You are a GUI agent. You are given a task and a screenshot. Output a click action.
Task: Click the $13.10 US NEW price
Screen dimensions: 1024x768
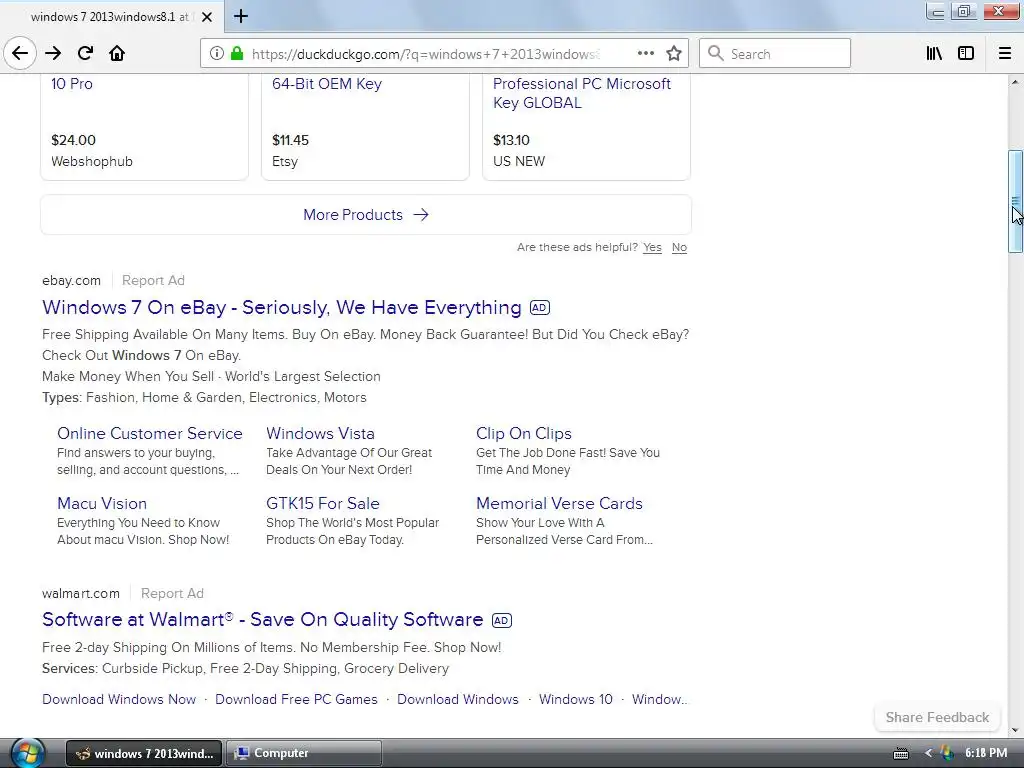[511, 140]
